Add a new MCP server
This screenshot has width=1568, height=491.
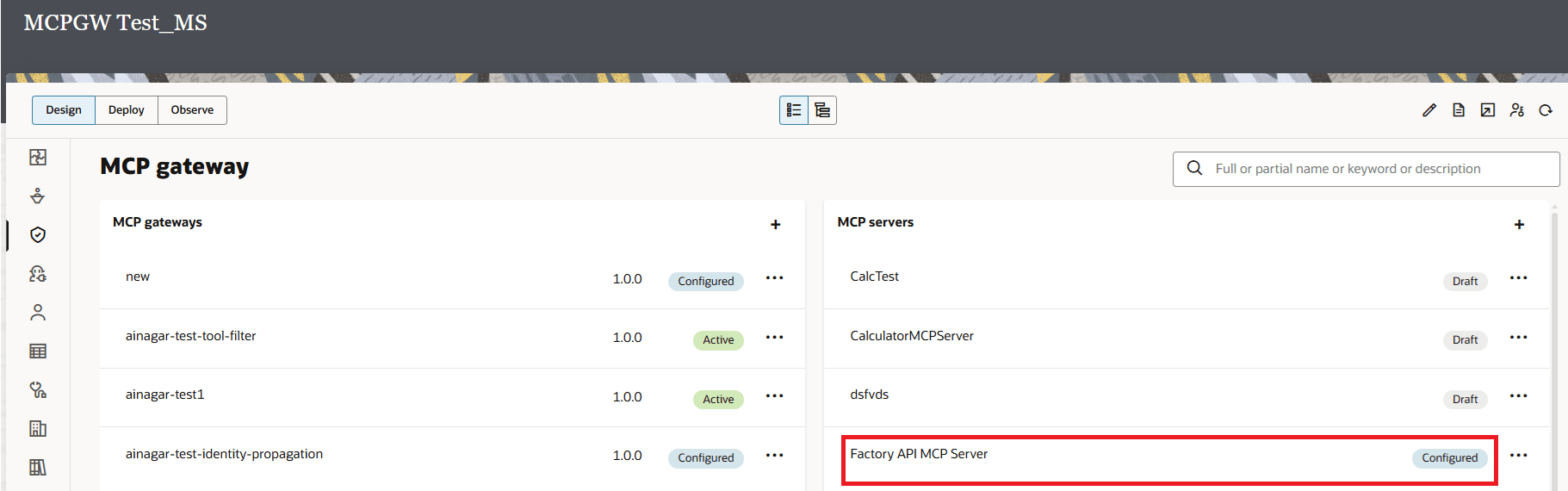[1519, 224]
